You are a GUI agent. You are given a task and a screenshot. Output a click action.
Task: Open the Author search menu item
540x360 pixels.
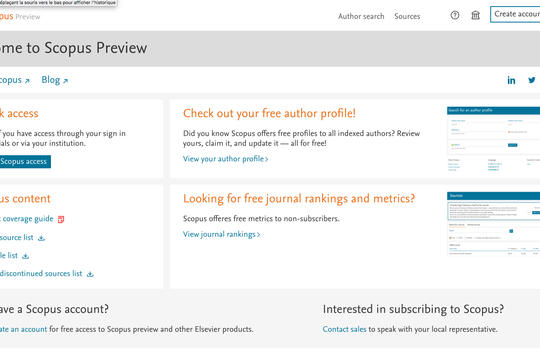(x=361, y=16)
